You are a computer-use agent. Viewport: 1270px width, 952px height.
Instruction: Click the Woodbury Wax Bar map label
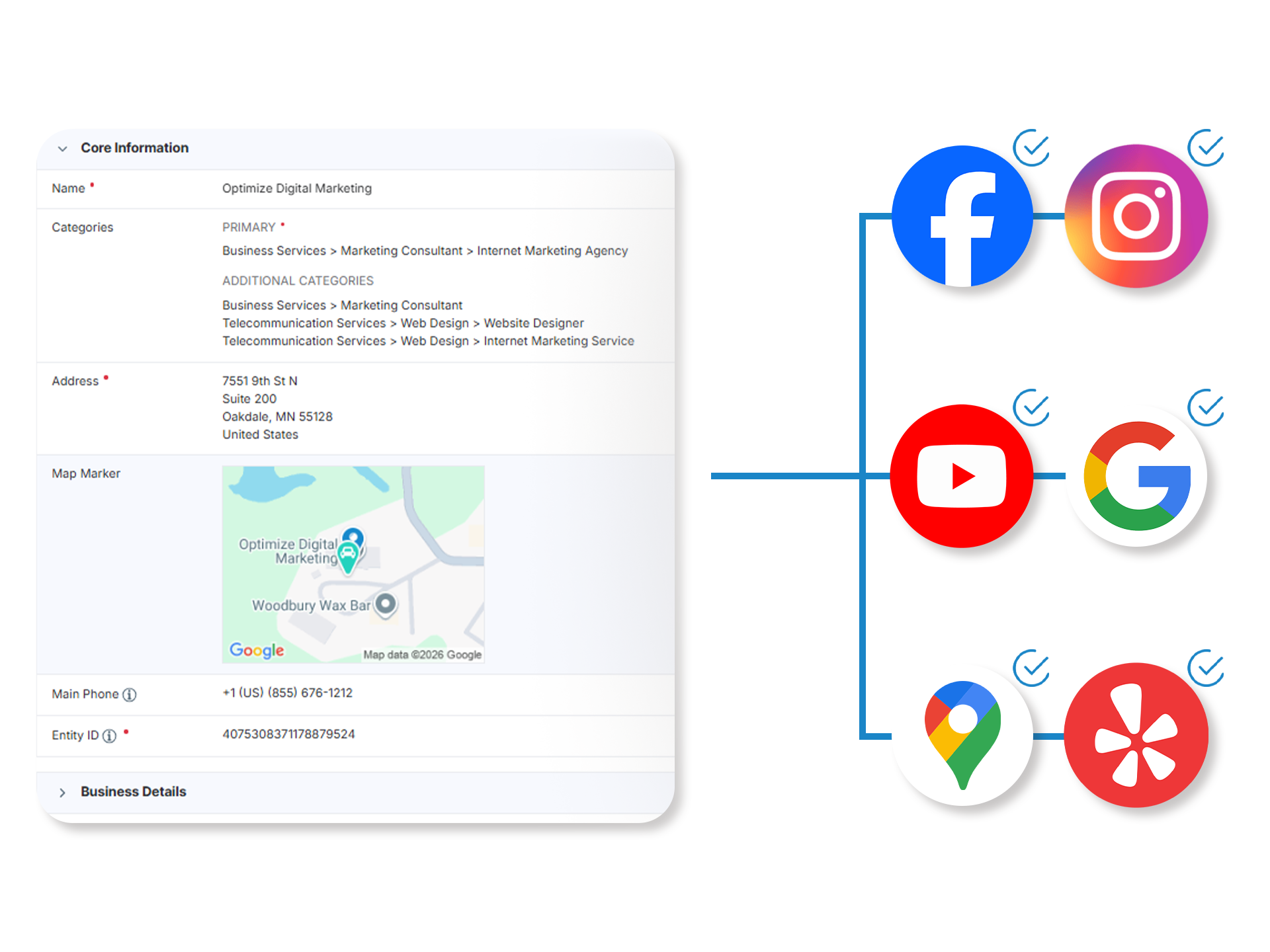point(312,606)
